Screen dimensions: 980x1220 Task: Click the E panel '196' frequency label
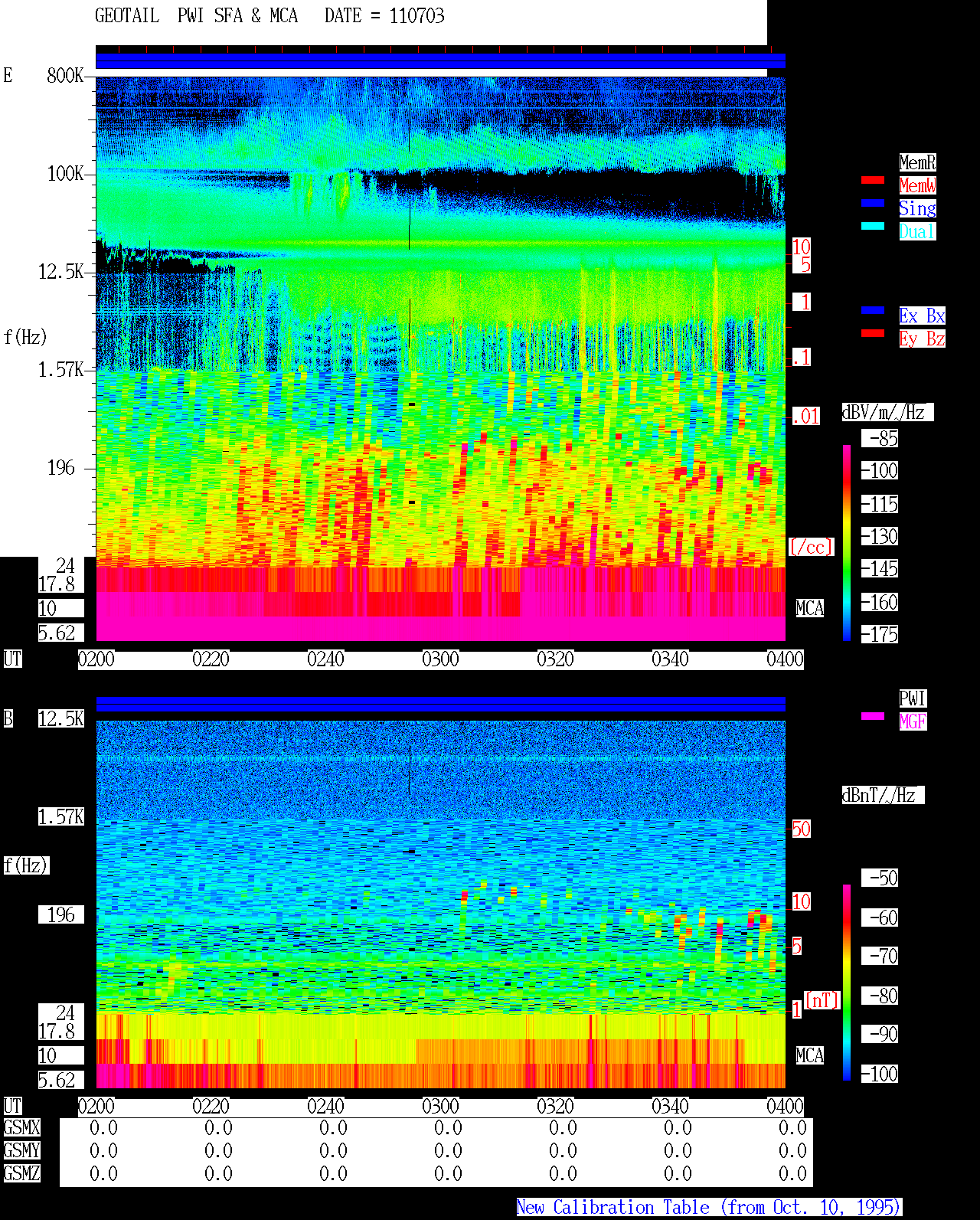pyautogui.click(x=61, y=467)
